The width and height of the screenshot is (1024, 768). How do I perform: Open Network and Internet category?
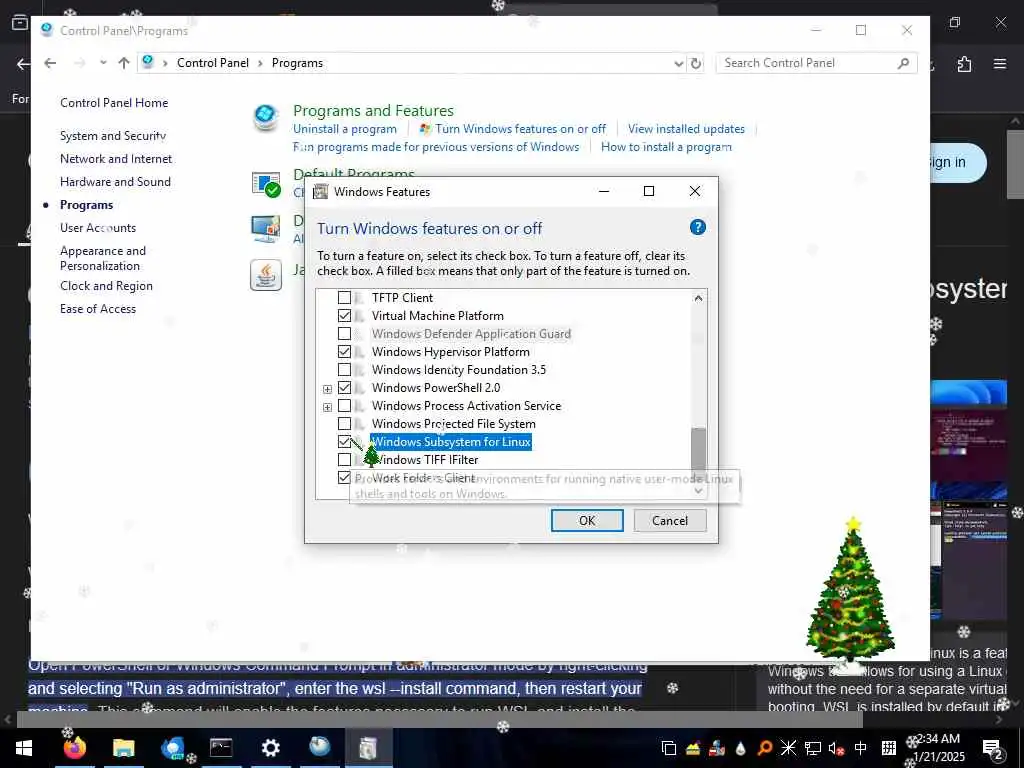click(116, 159)
